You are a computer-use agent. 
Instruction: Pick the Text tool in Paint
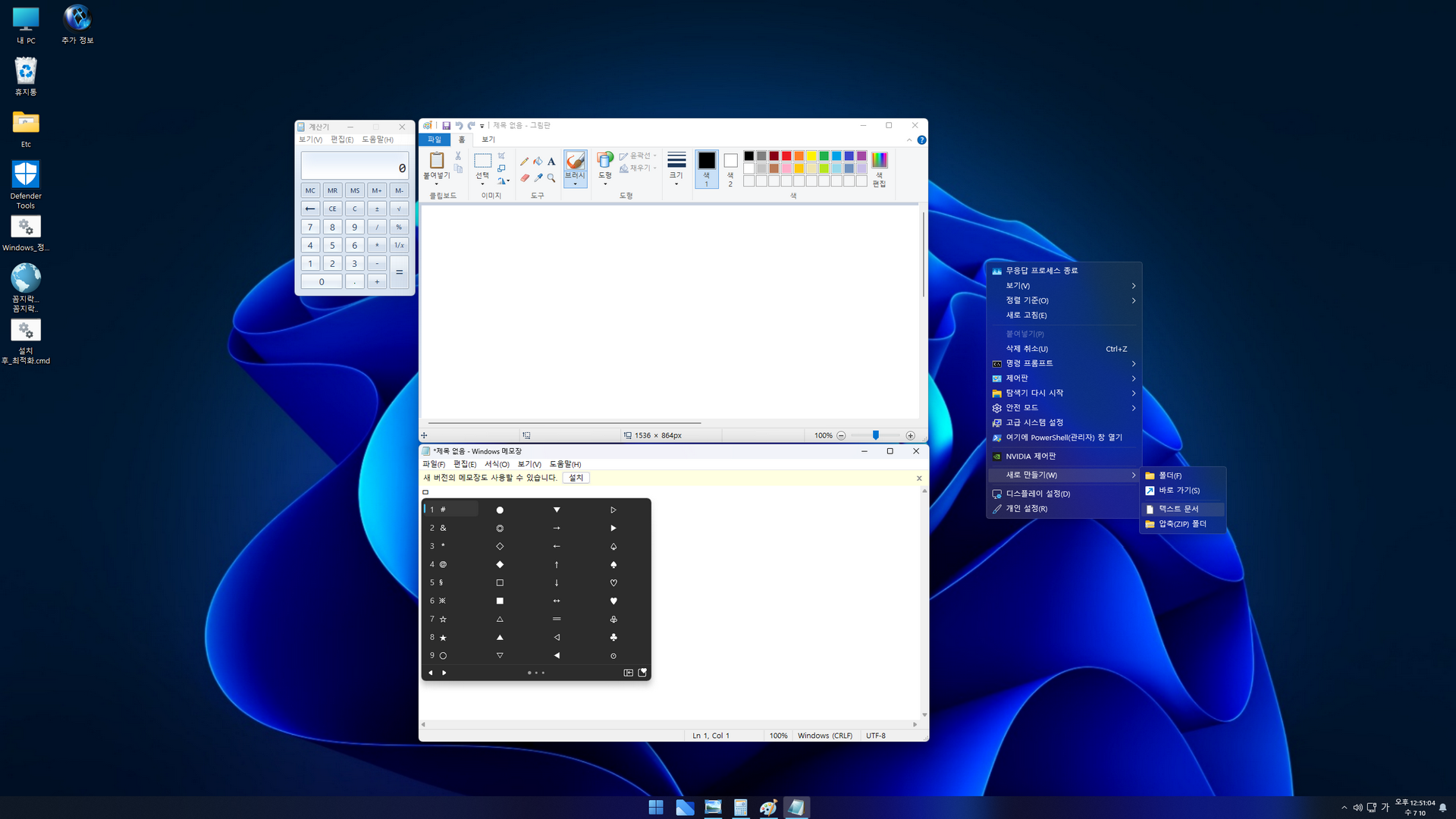(551, 162)
